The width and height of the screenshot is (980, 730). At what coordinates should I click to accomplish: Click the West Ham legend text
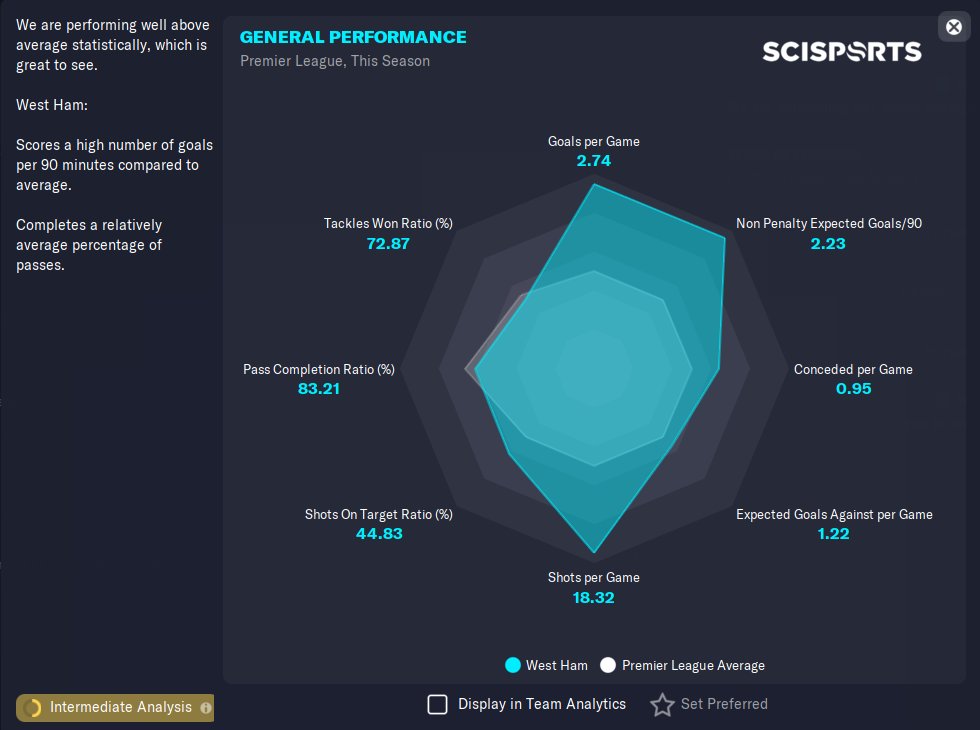(556, 665)
